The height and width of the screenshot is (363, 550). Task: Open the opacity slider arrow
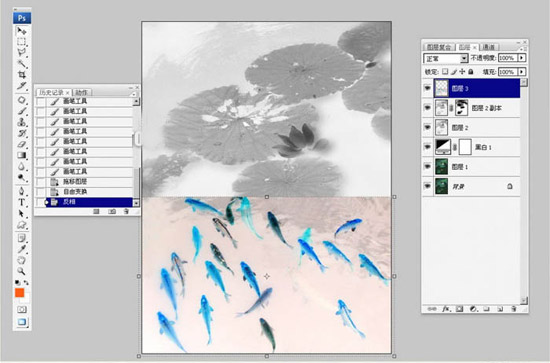522,58
